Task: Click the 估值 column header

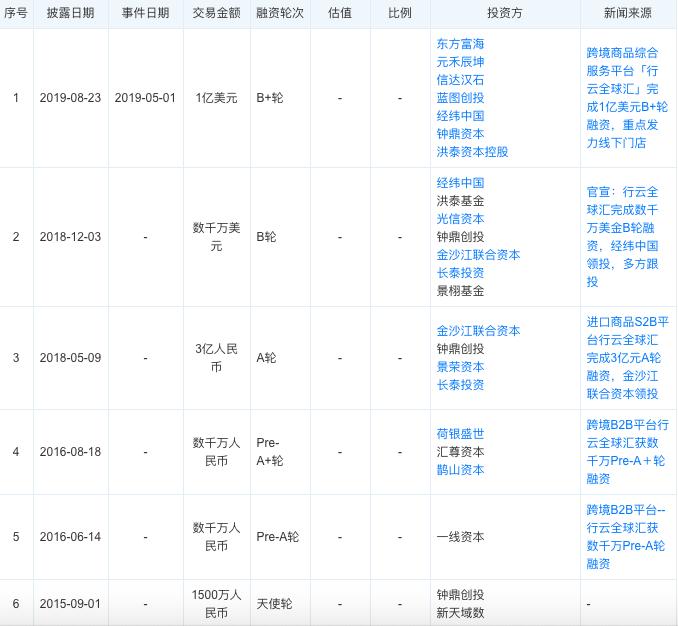Action: pos(340,13)
